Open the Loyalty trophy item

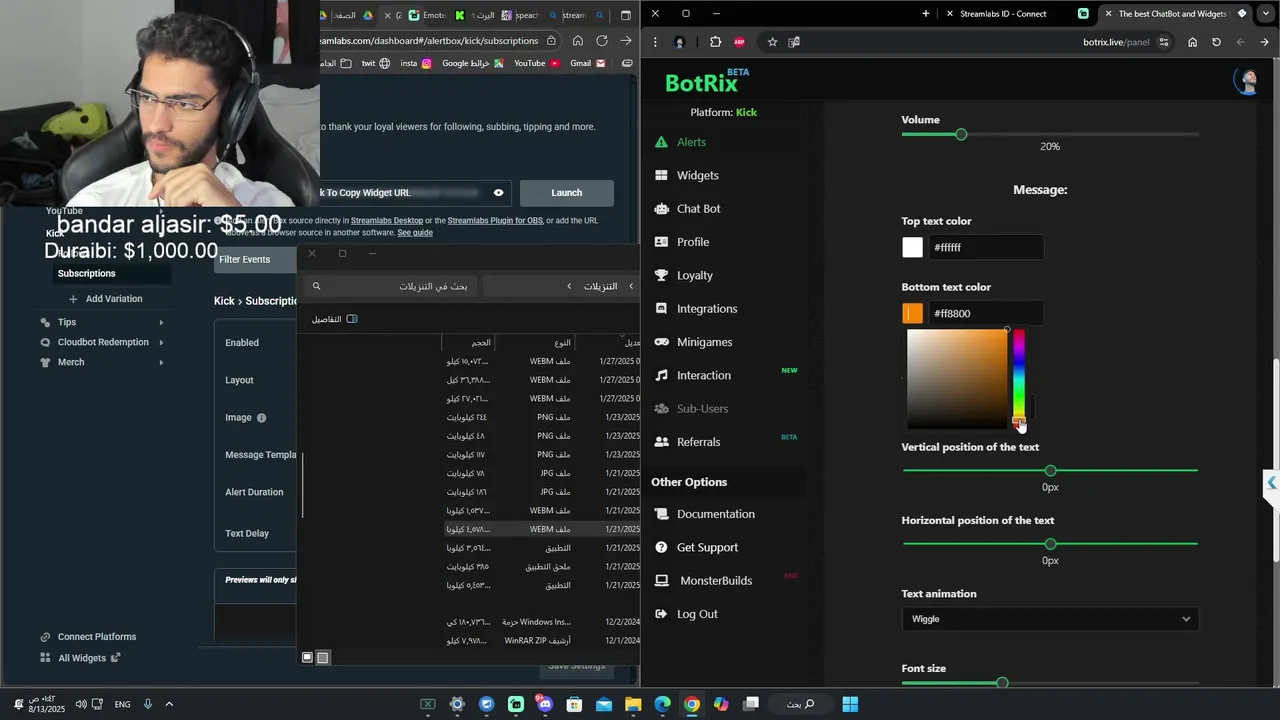coord(683,275)
